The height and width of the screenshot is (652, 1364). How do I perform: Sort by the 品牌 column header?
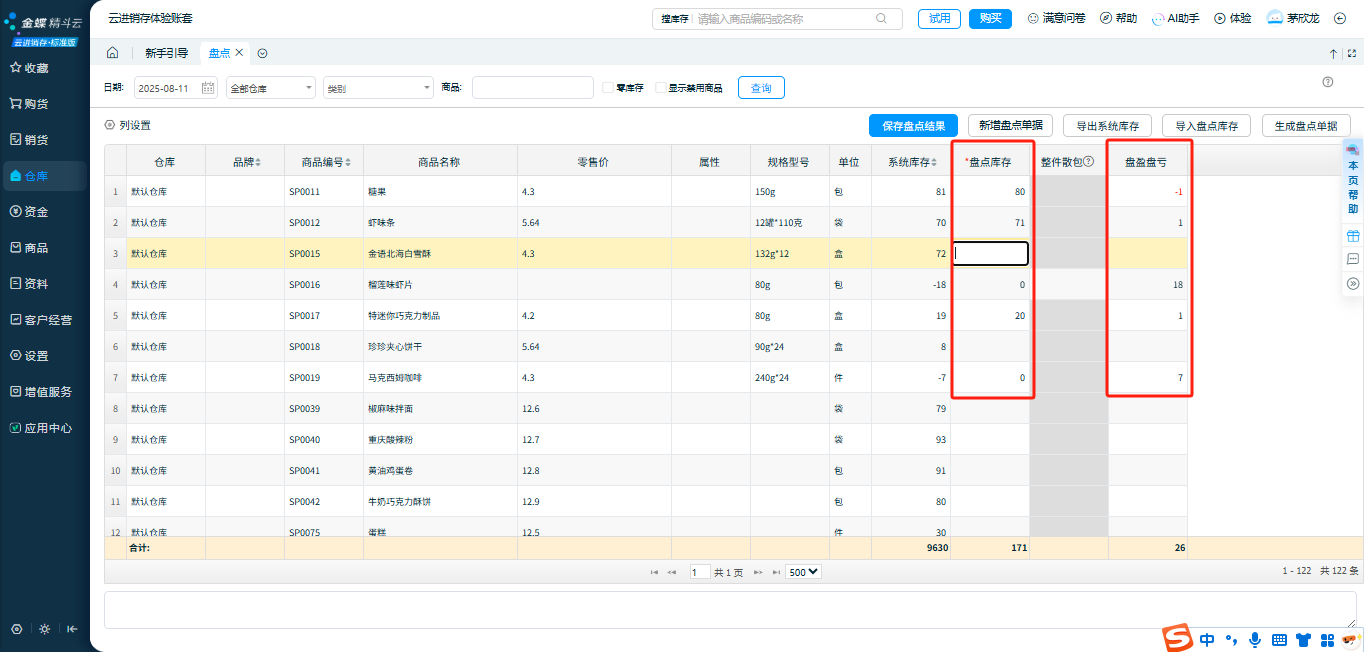pos(245,161)
